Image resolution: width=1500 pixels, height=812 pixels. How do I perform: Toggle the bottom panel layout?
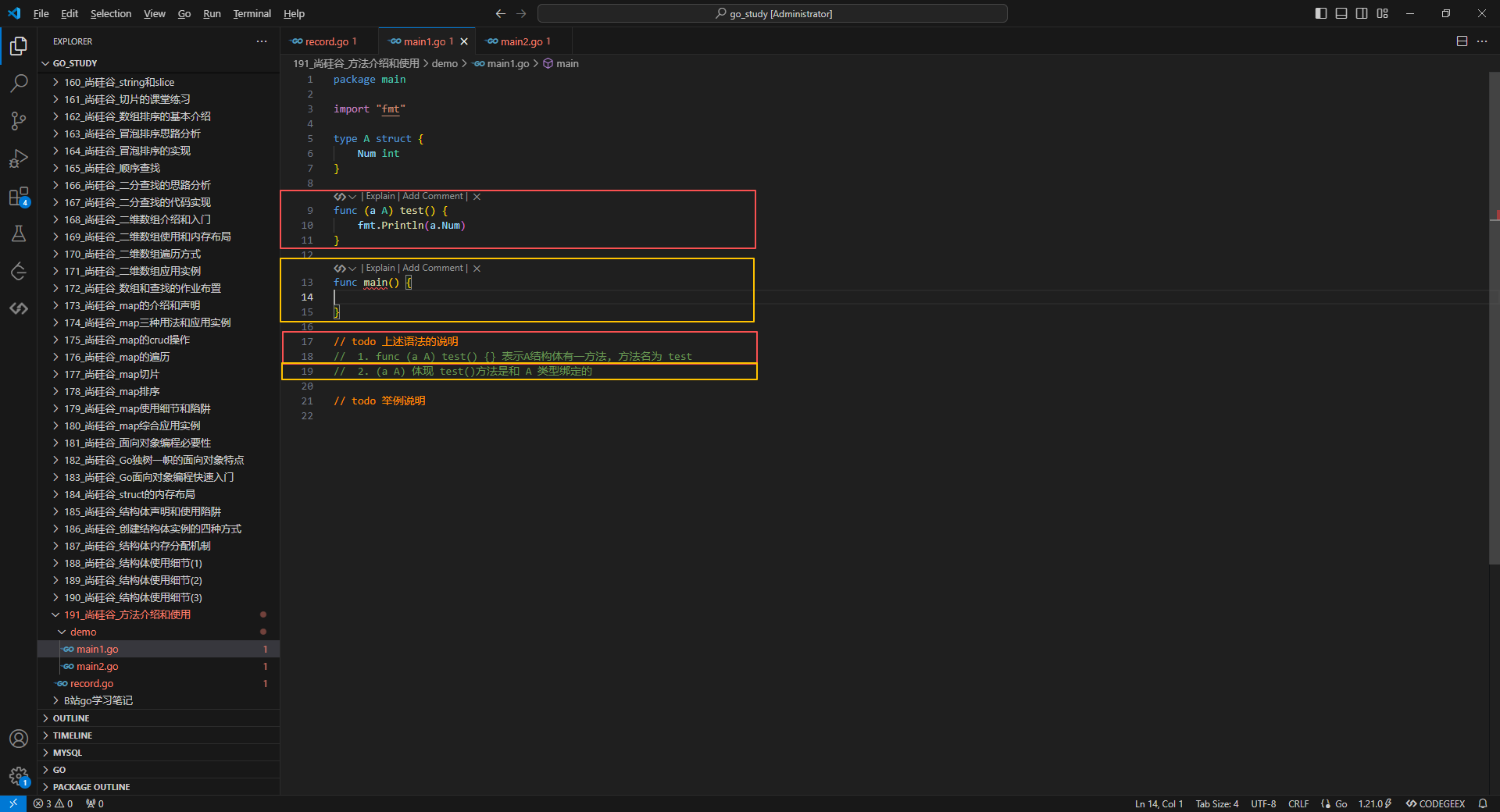coord(1341,13)
